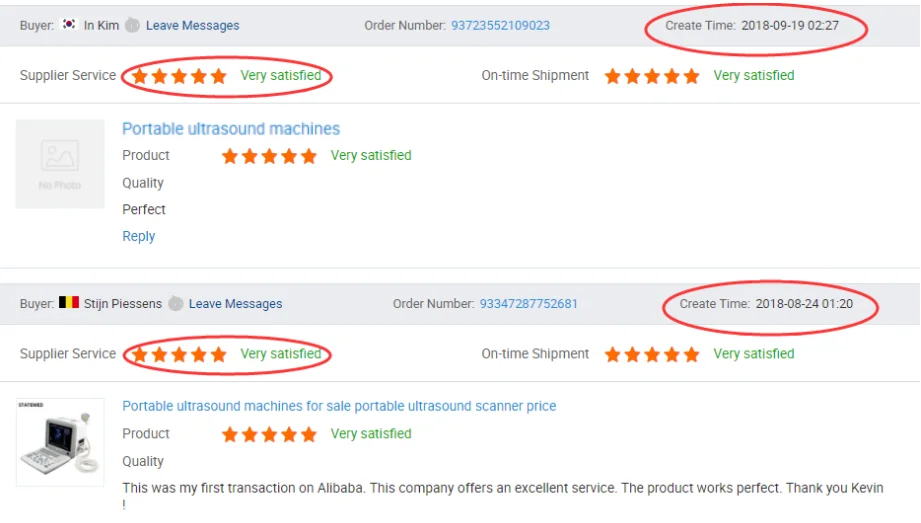Click Stijn Piessens' Supplier Service stars
921x523 pixels.
pyautogui.click(x=179, y=354)
